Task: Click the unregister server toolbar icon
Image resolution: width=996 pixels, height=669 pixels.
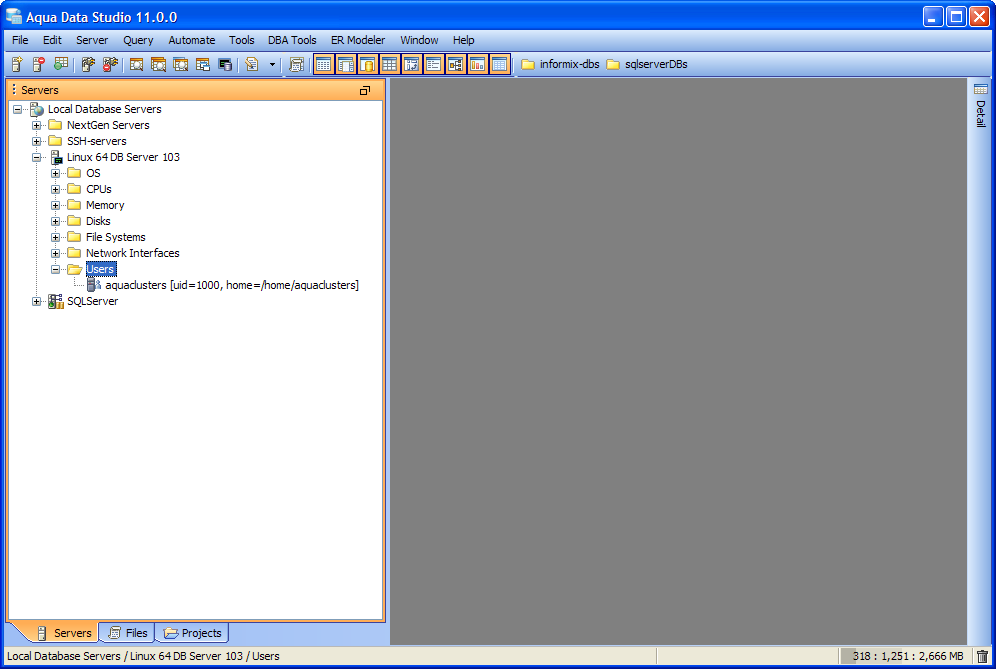Action: [x=39, y=64]
